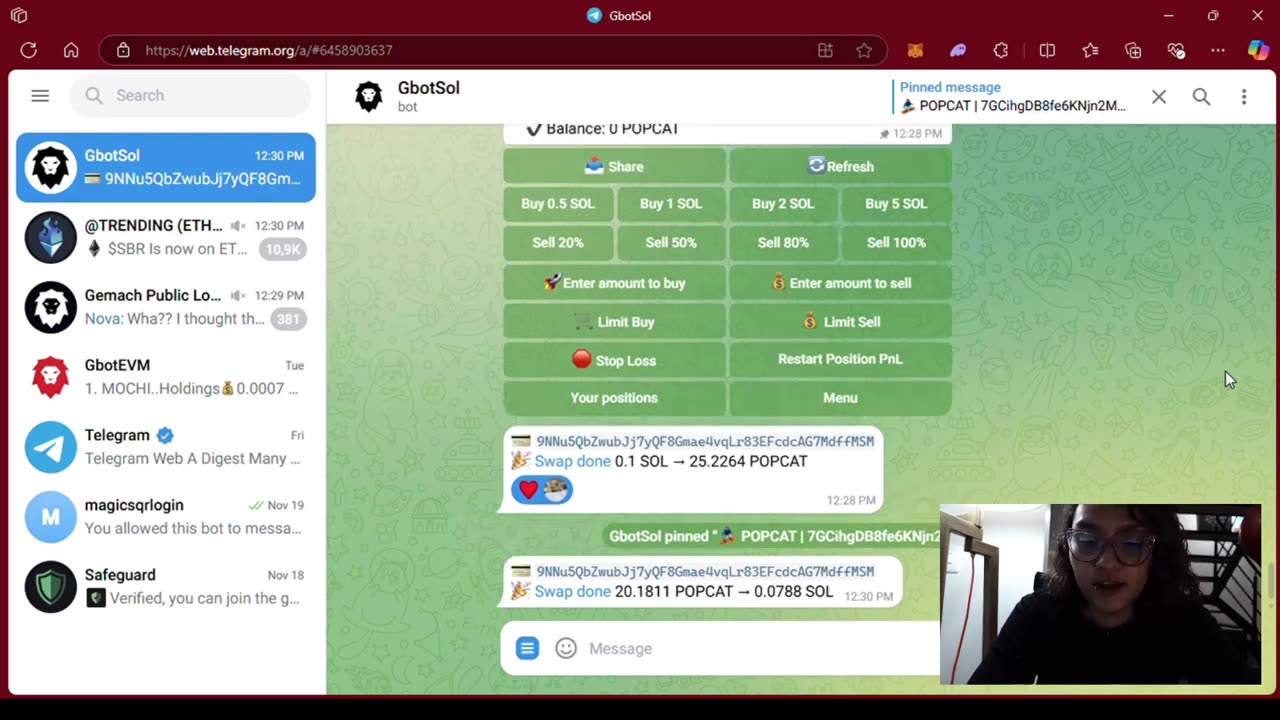Open the GbotSol chat in sidebar

166,167
